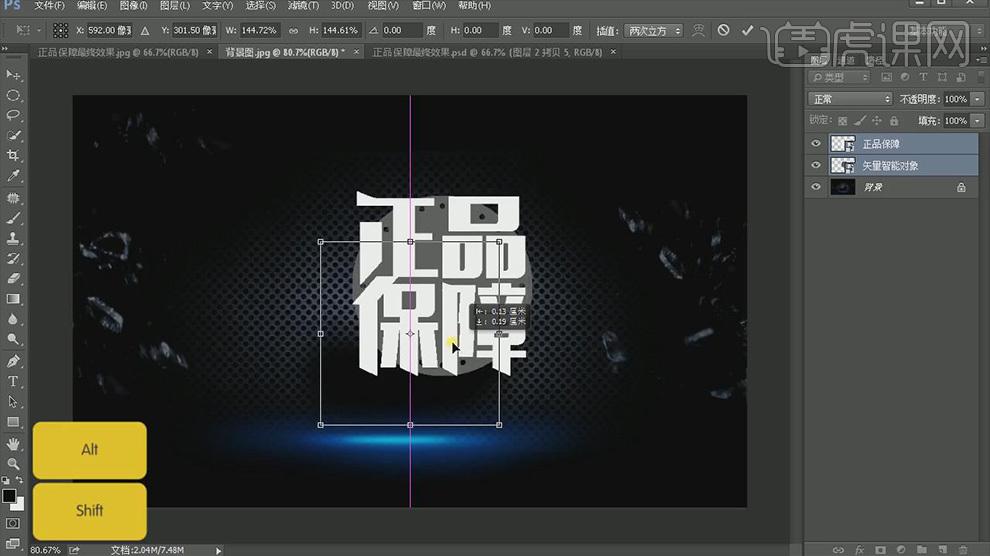The height and width of the screenshot is (556, 990).
Task: Select the Hand tool
Action: tap(13, 444)
